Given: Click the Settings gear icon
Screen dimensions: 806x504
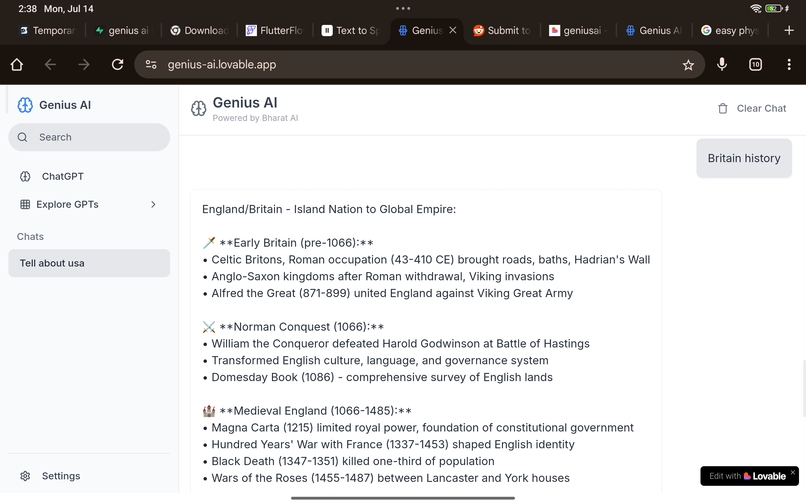Looking at the screenshot, I should (25, 476).
